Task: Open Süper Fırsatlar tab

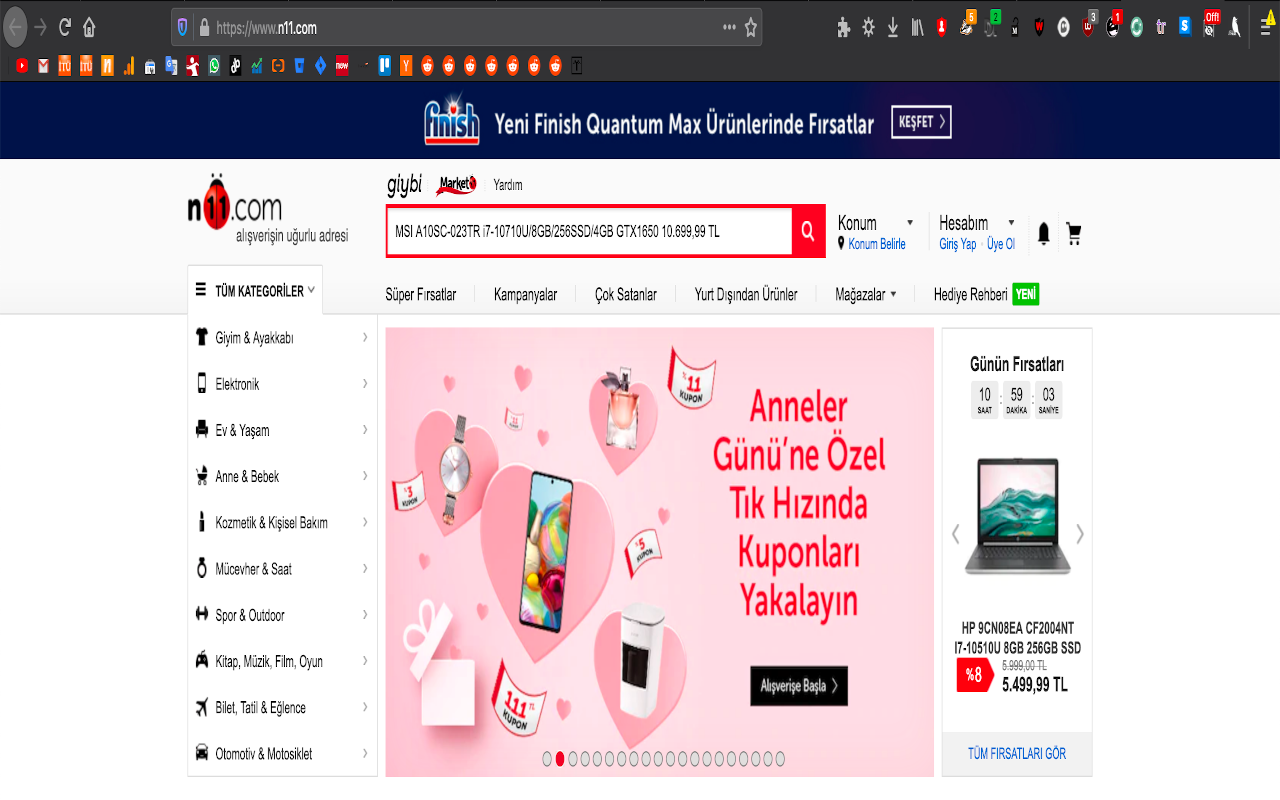Action: click(x=421, y=294)
